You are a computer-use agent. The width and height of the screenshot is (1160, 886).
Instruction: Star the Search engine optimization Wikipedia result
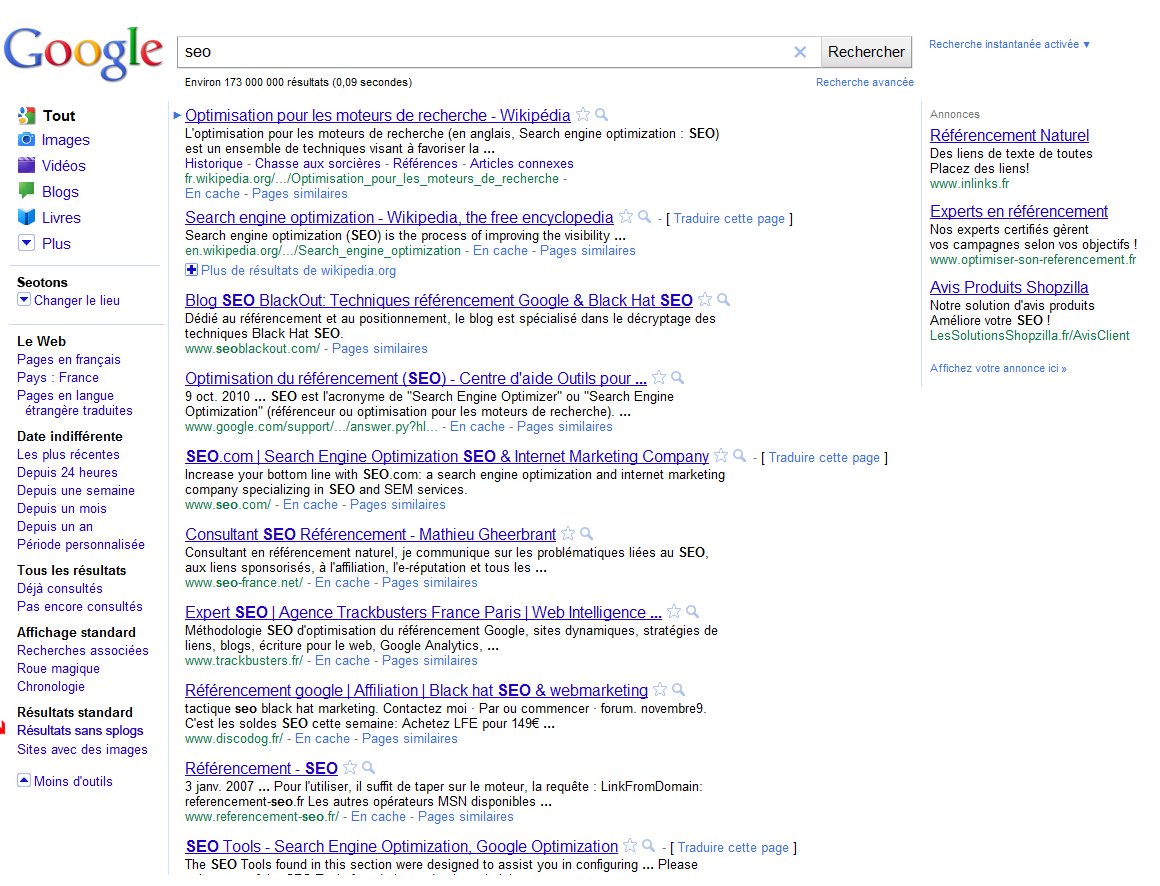point(626,217)
